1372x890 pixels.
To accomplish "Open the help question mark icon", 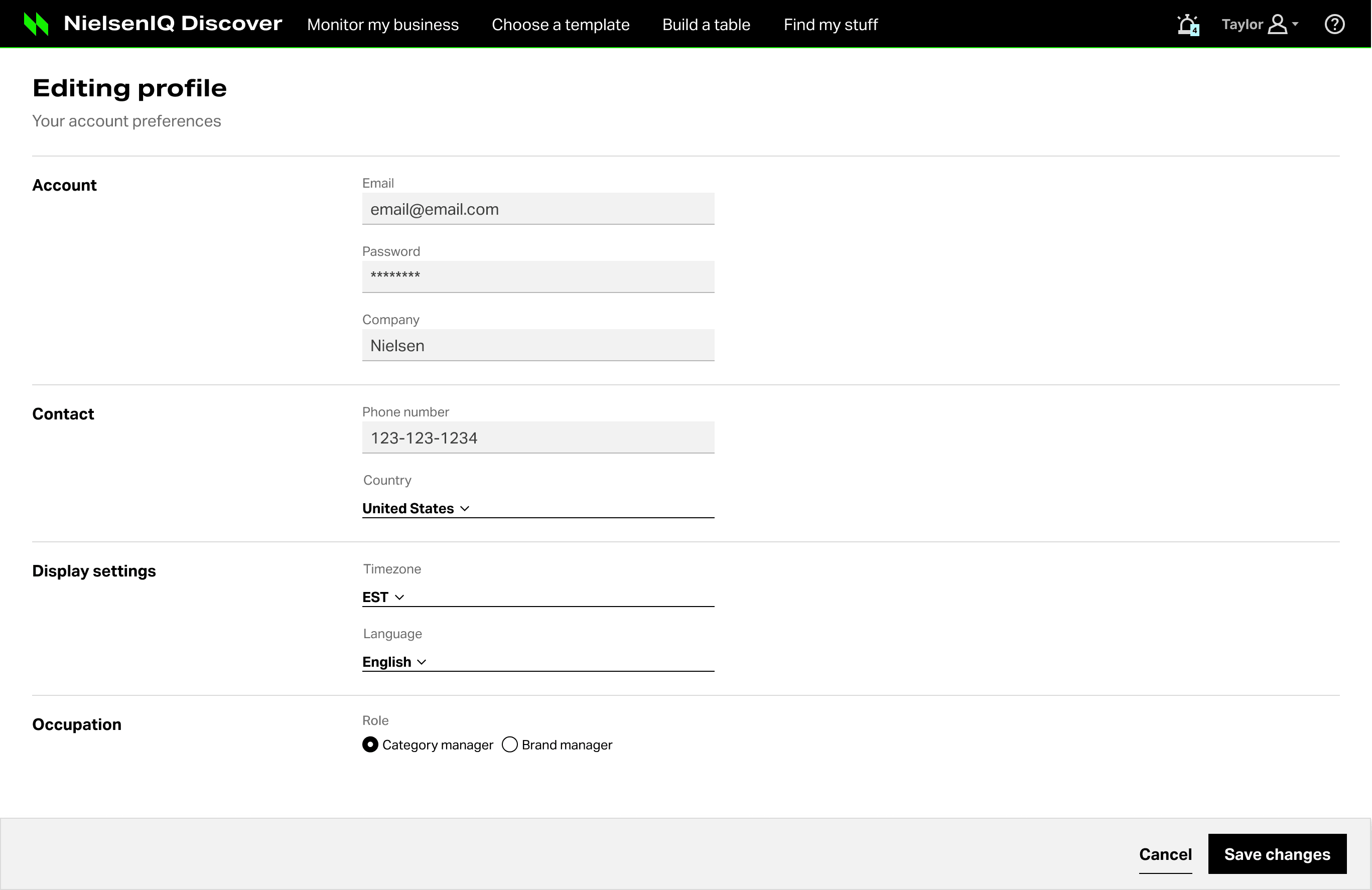I will click(1334, 24).
